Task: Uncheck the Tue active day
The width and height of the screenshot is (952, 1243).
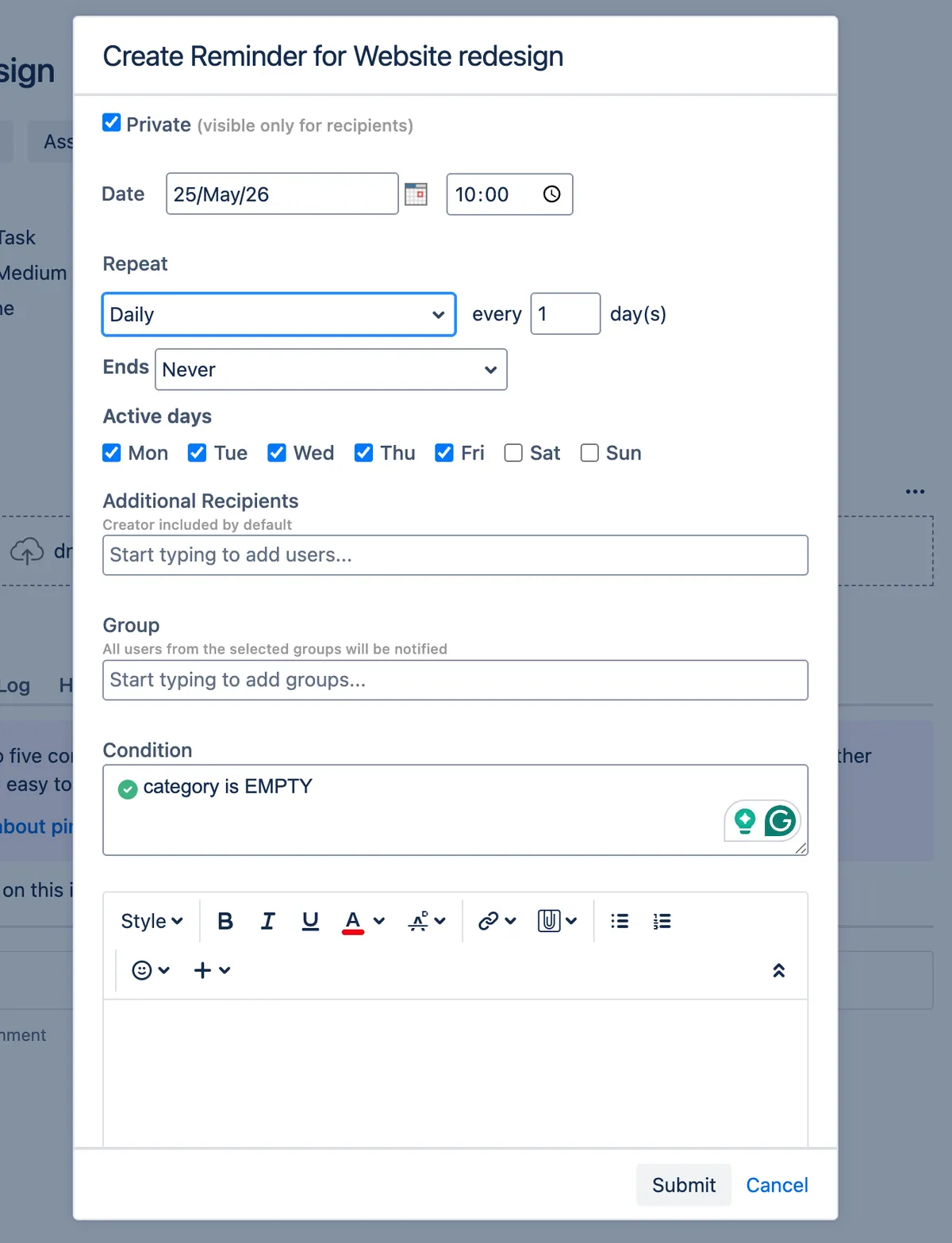Action: pos(198,452)
